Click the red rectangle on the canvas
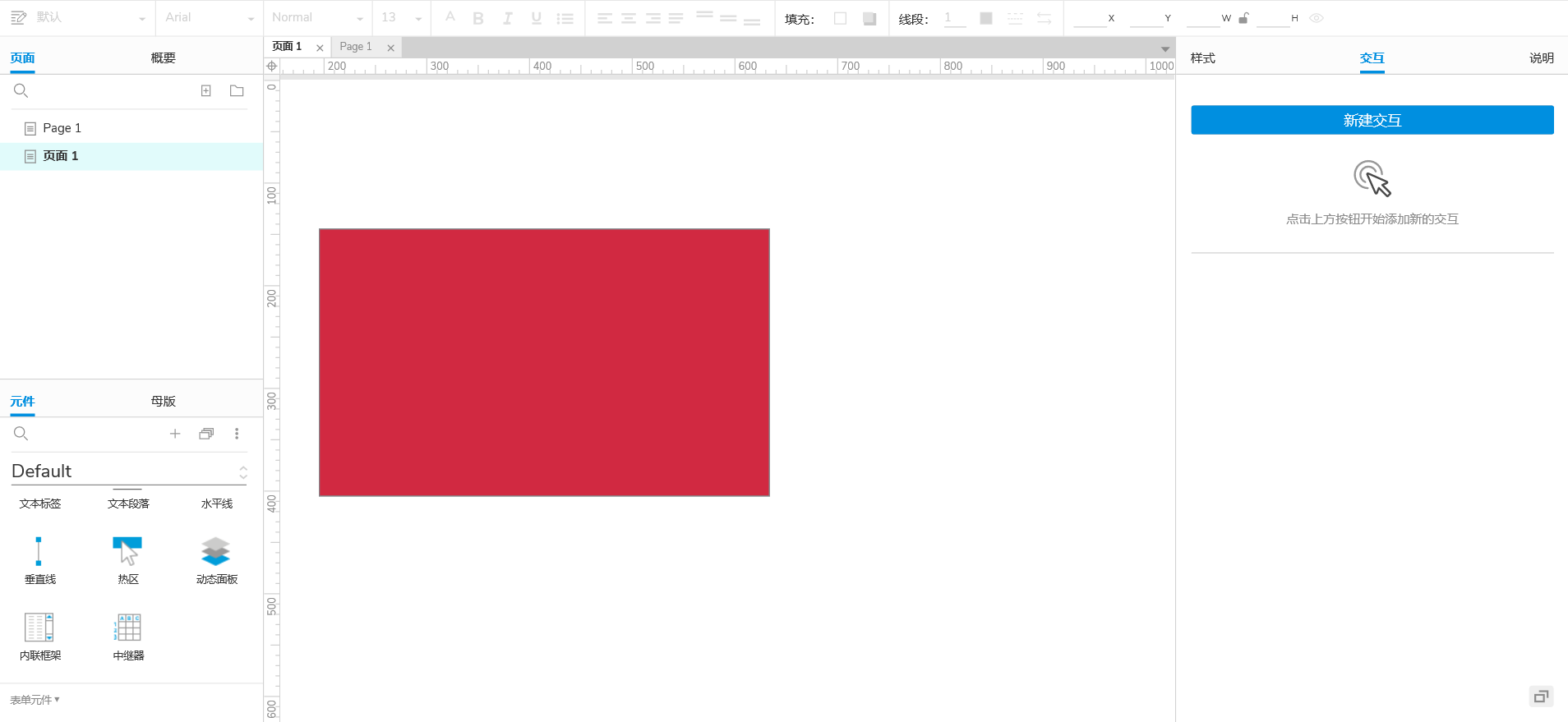Viewport: 1568px width, 722px height. tap(544, 362)
